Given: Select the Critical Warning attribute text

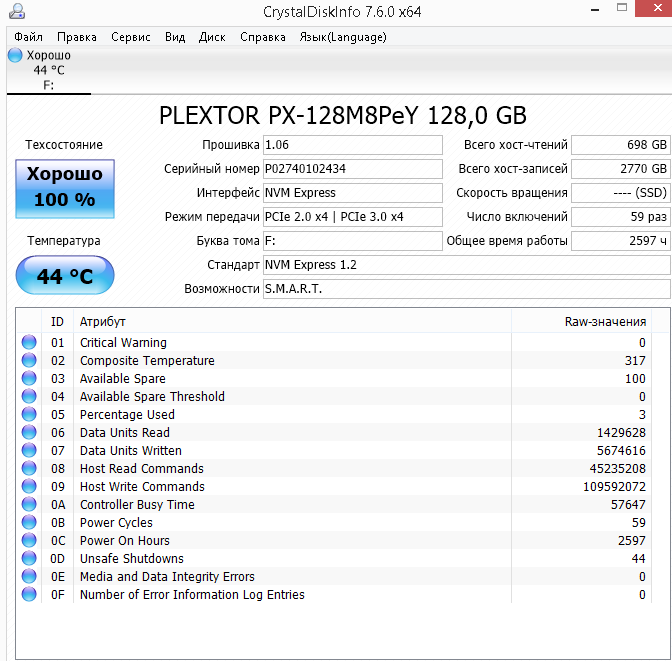Looking at the screenshot, I should 123,343.
